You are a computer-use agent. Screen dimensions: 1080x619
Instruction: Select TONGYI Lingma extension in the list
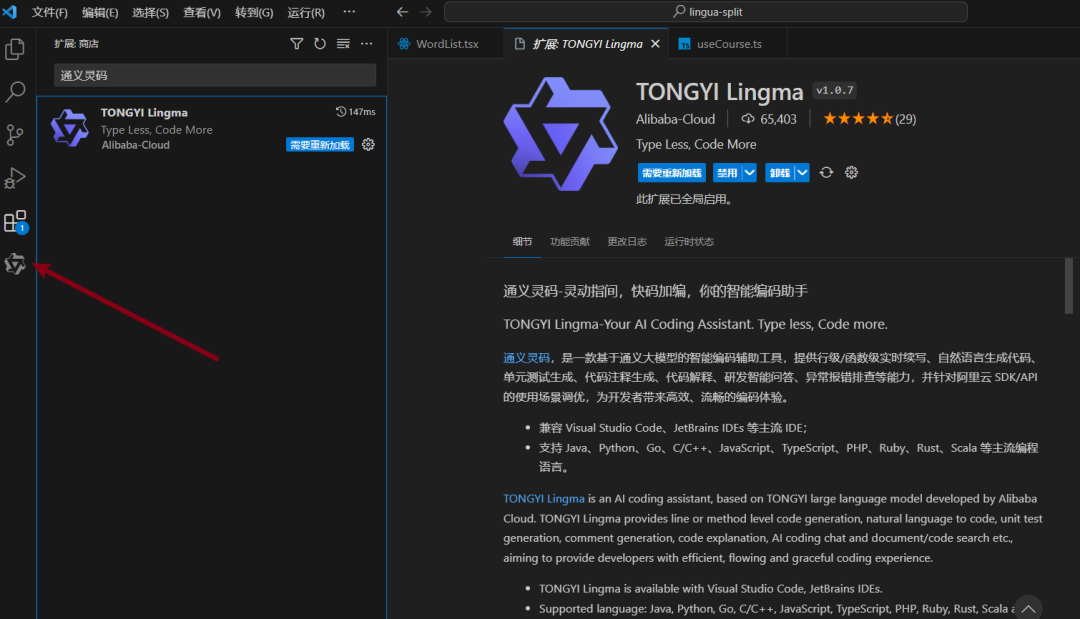[211, 128]
